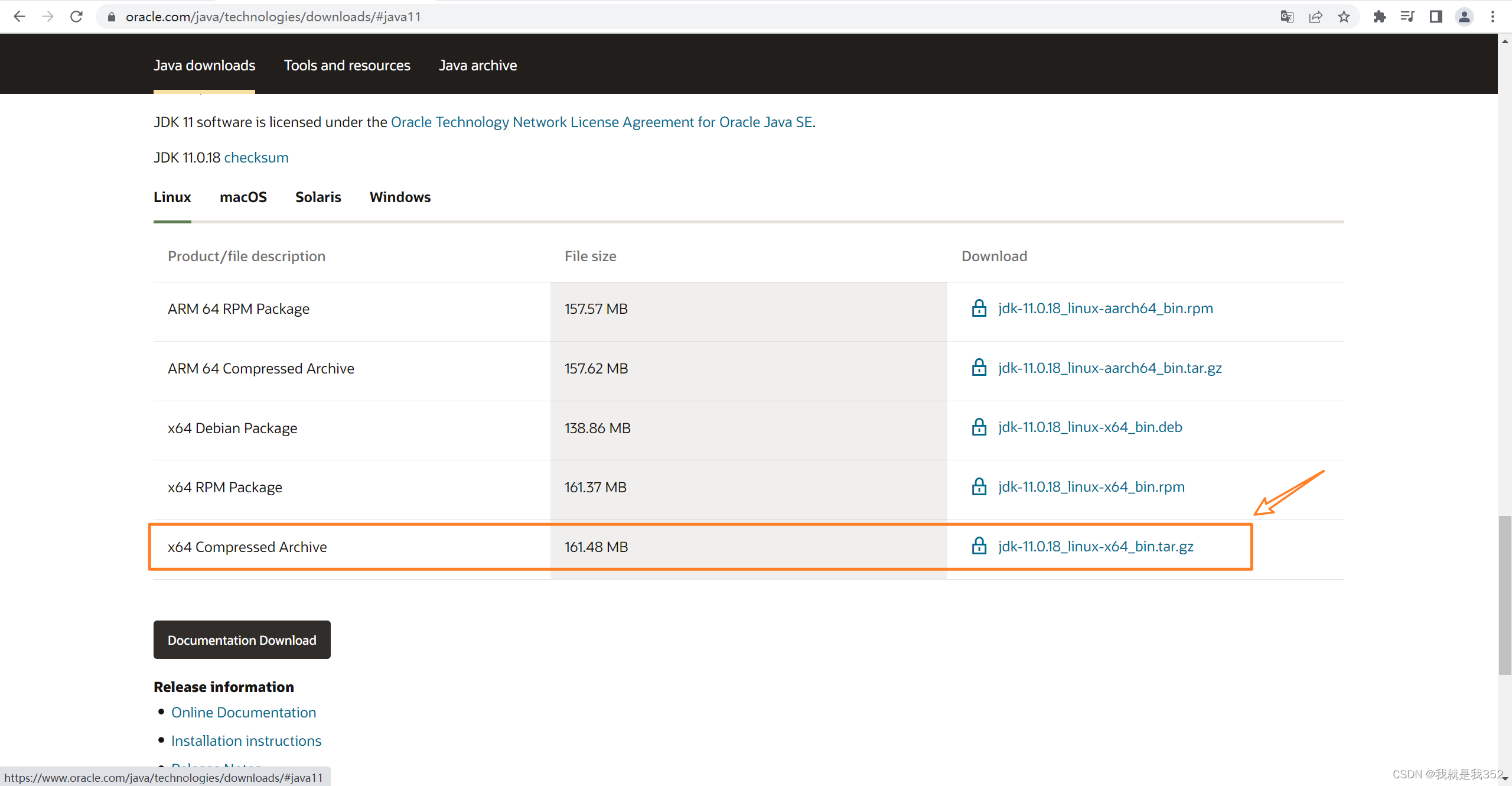Click lock icon beside aarch64 rpm download
Image resolution: width=1512 pixels, height=786 pixels.
pyautogui.click(x=979, y=308)
